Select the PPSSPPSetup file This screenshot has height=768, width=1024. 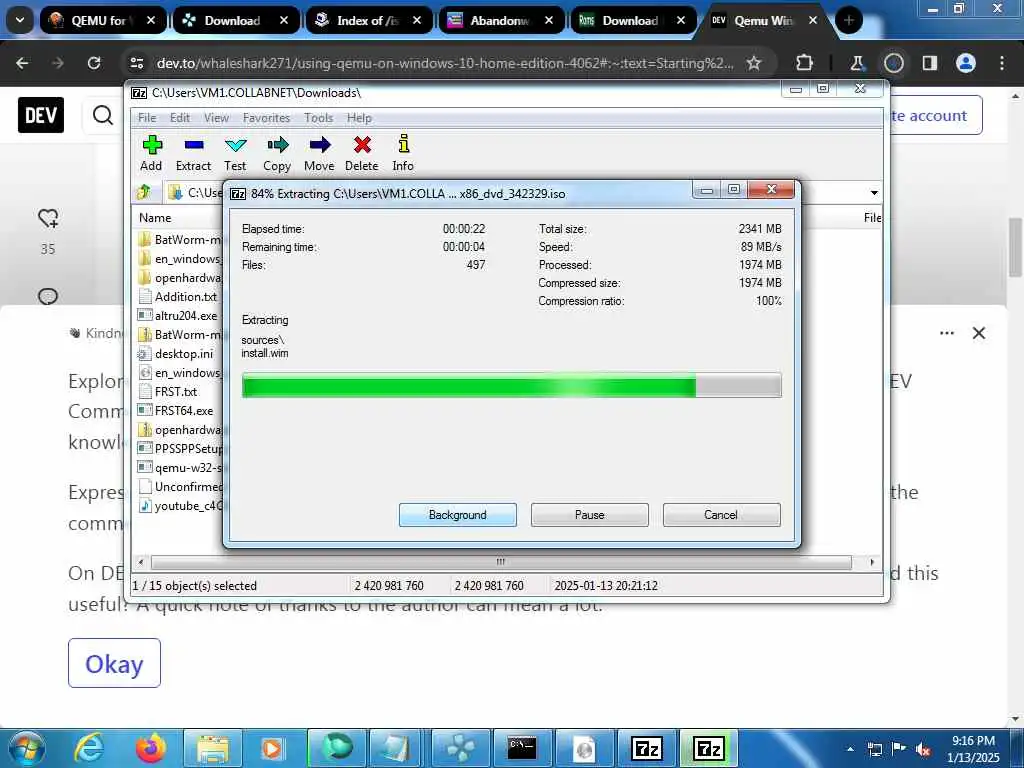(180, 449)
